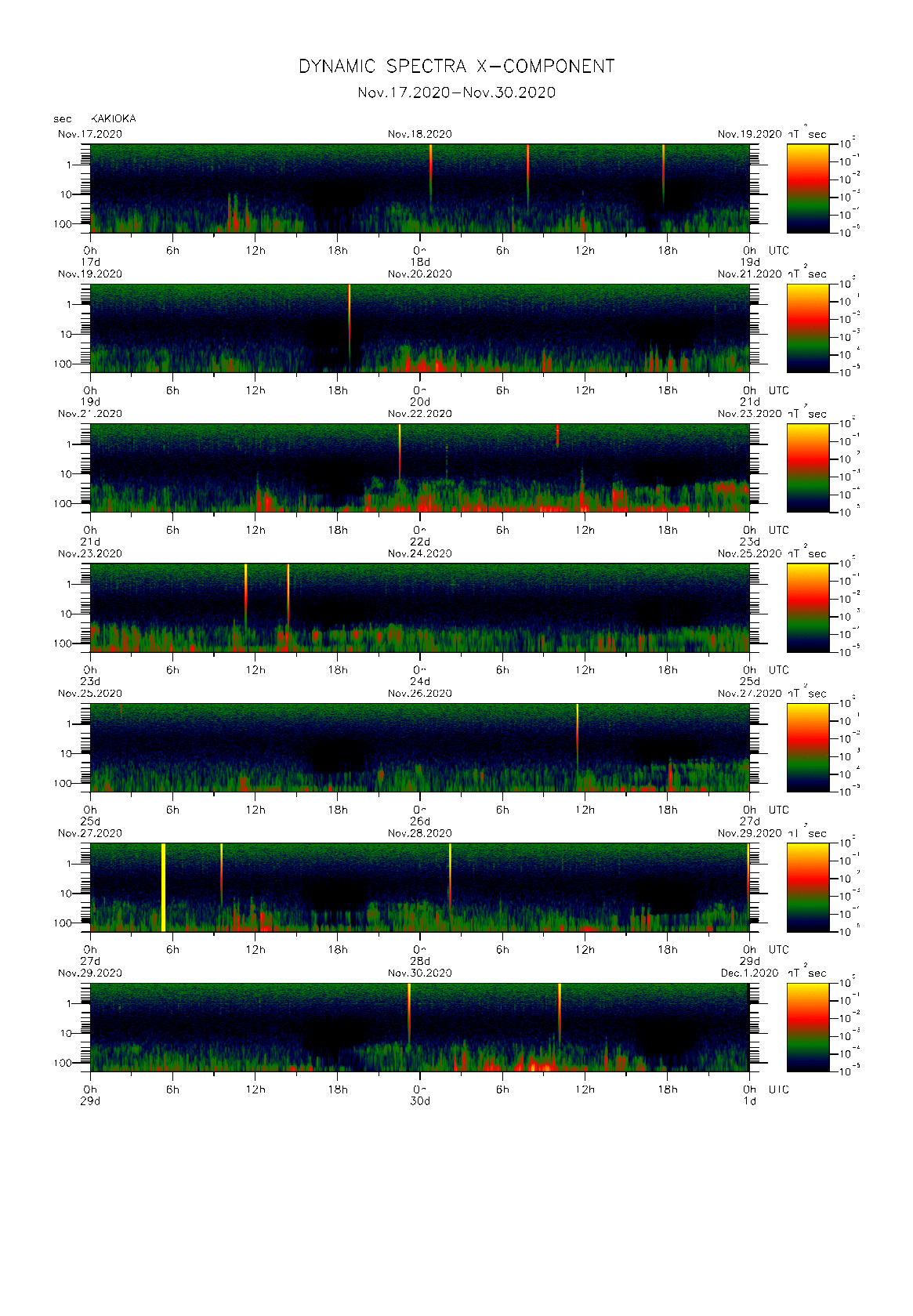Open the spectrogram panel covering Nov.26.2020

click(420, 748)
